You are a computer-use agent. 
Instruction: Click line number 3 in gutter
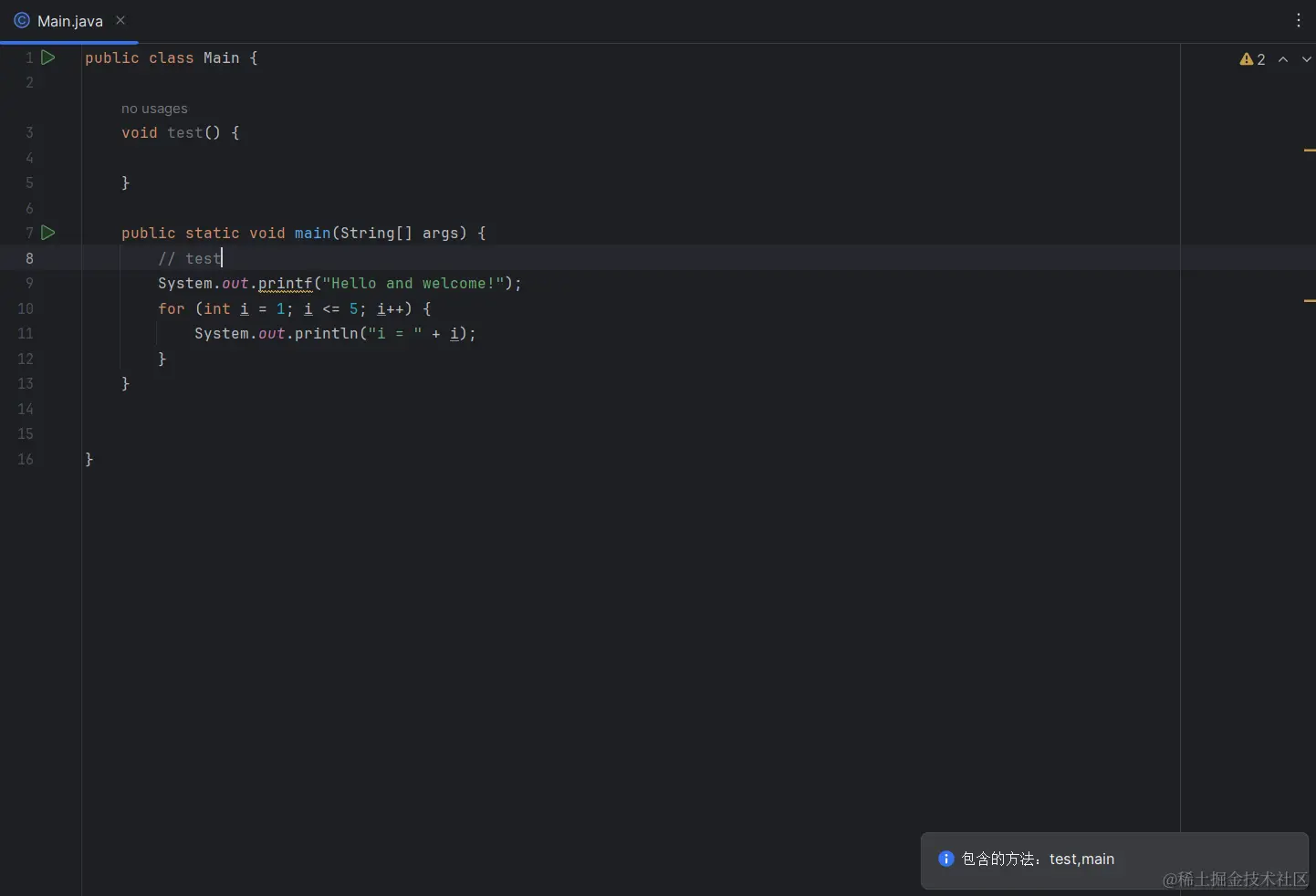[x=29, y=132]
